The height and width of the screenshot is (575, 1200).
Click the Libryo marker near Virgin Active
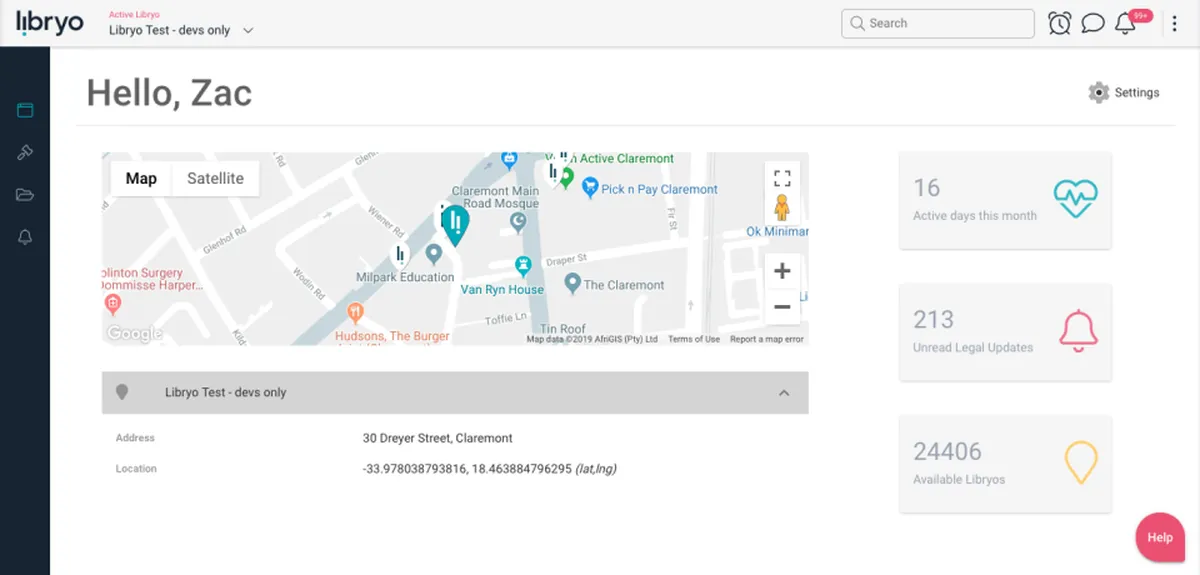click(553, 172)
